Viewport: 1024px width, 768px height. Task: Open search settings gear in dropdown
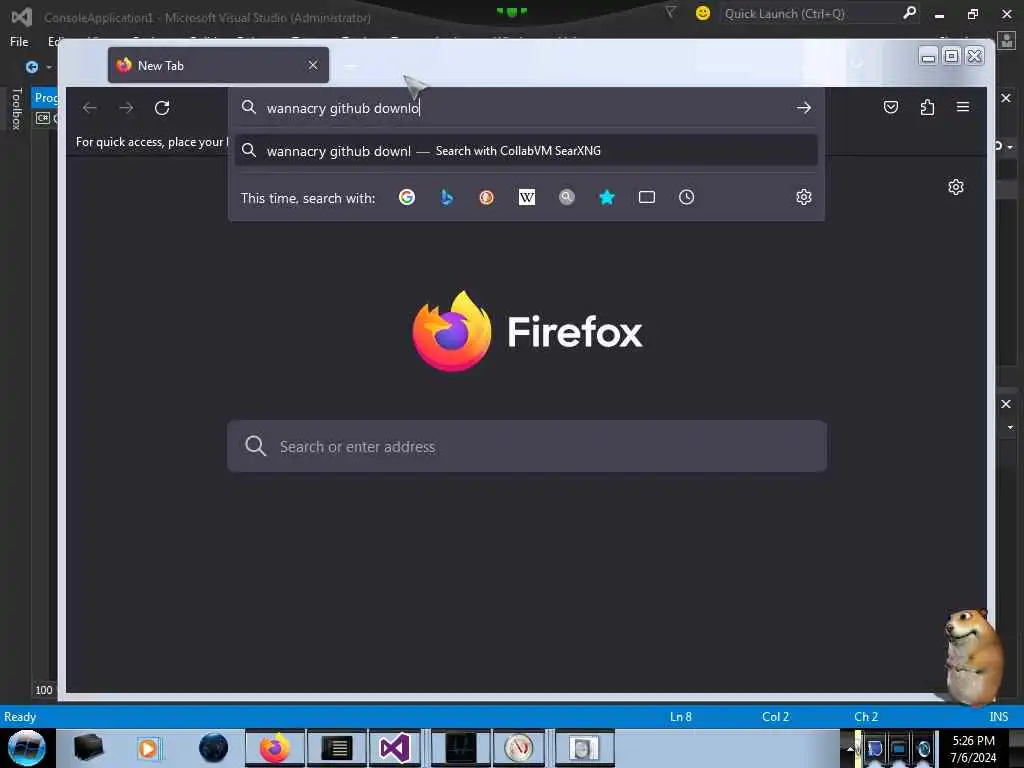pyautogui.click(x=804, y=197)
